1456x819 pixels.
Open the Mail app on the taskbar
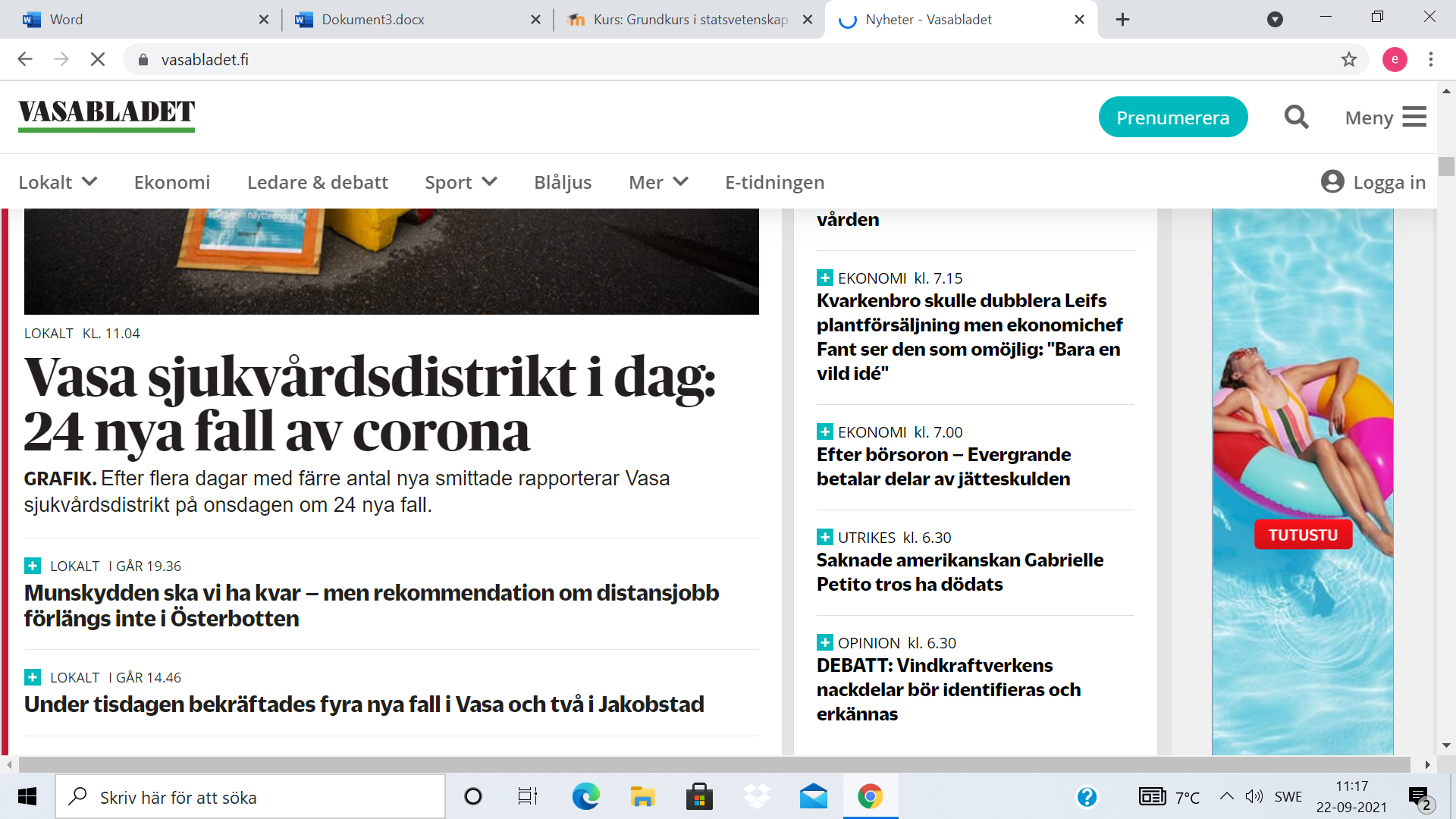813,797
